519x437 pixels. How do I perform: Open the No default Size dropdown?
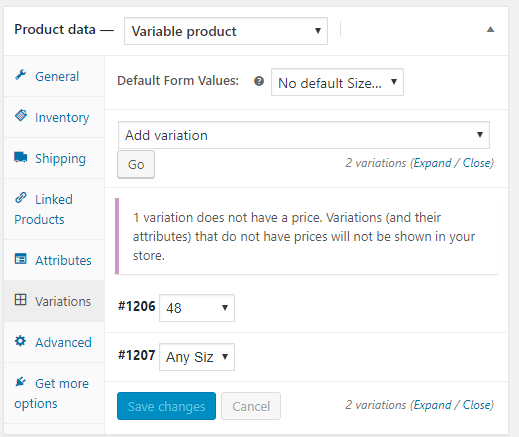[337, 82]
